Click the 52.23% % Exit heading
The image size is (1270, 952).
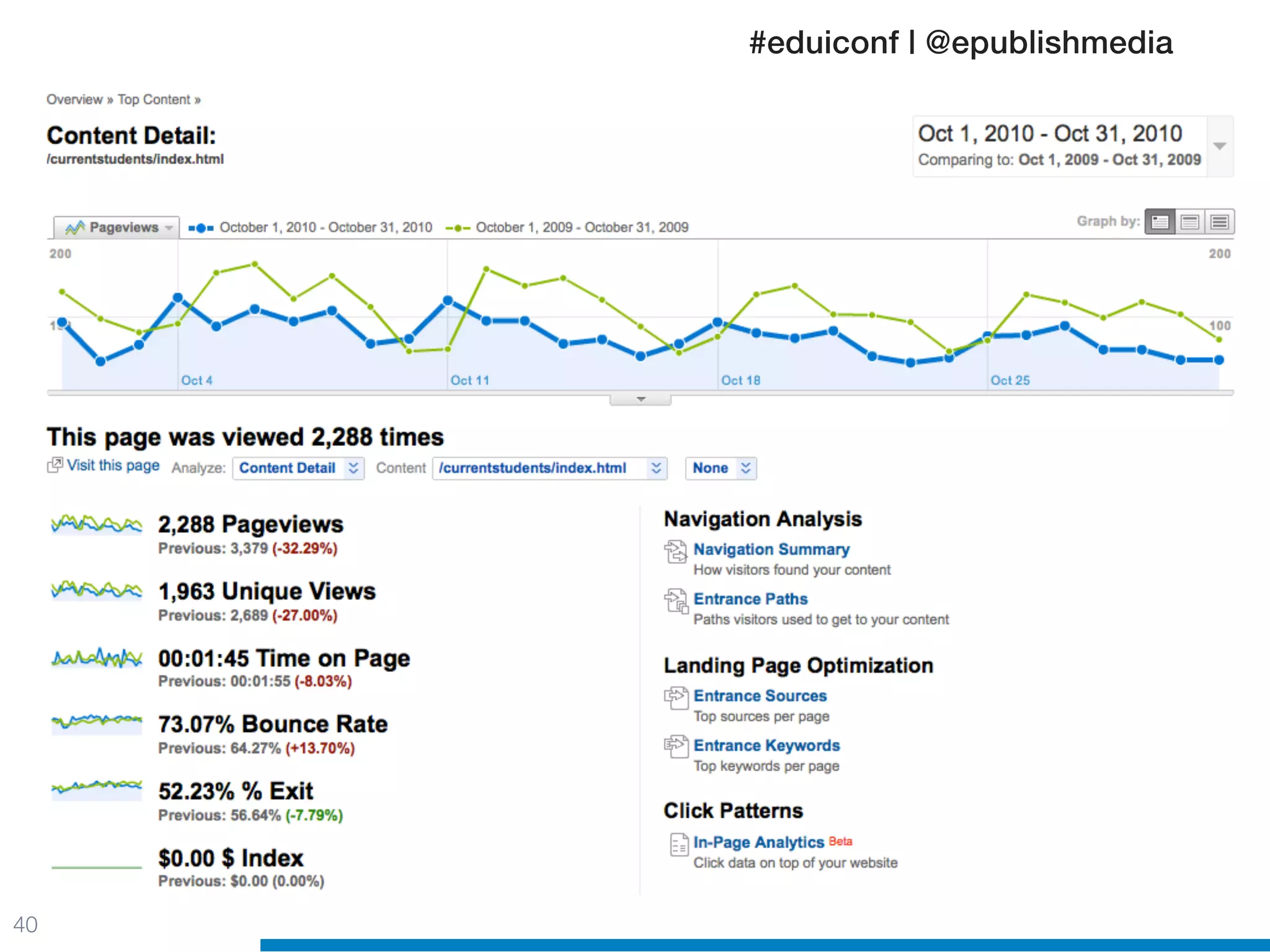(236, 791)
